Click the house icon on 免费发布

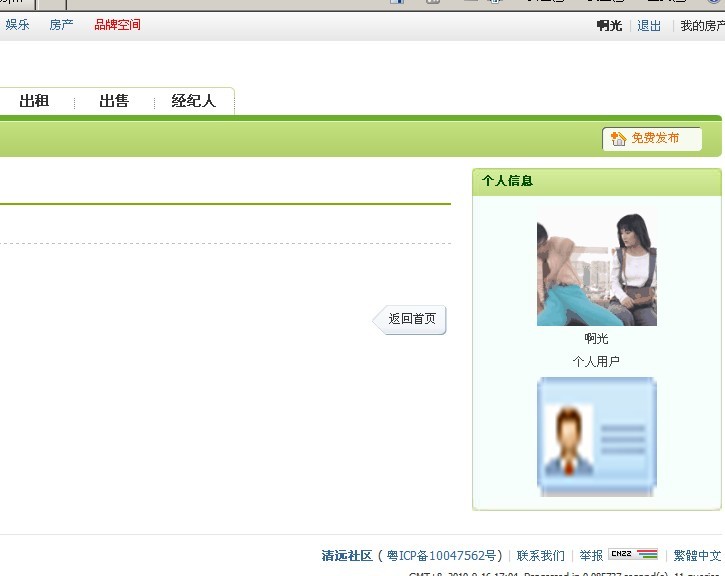click(618, 138)
